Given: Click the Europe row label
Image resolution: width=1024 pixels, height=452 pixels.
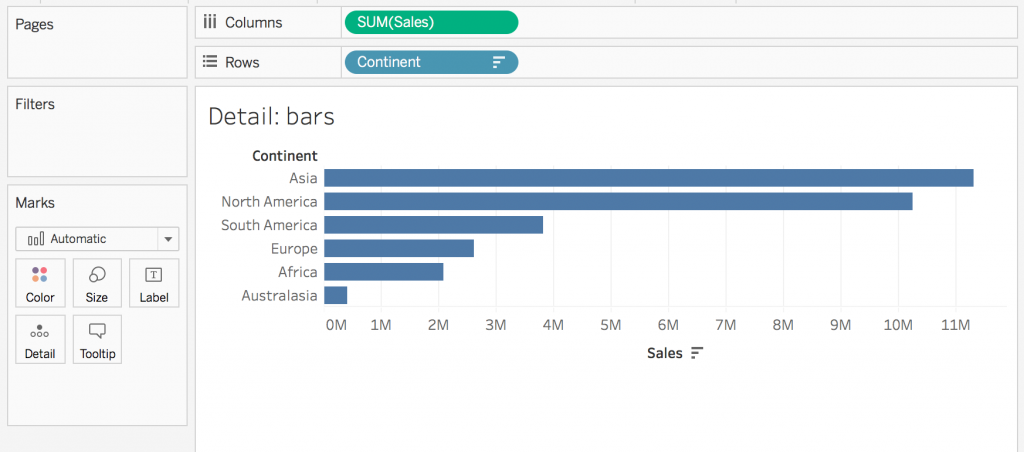Looking at the screenshot, I should click(294, 248).
